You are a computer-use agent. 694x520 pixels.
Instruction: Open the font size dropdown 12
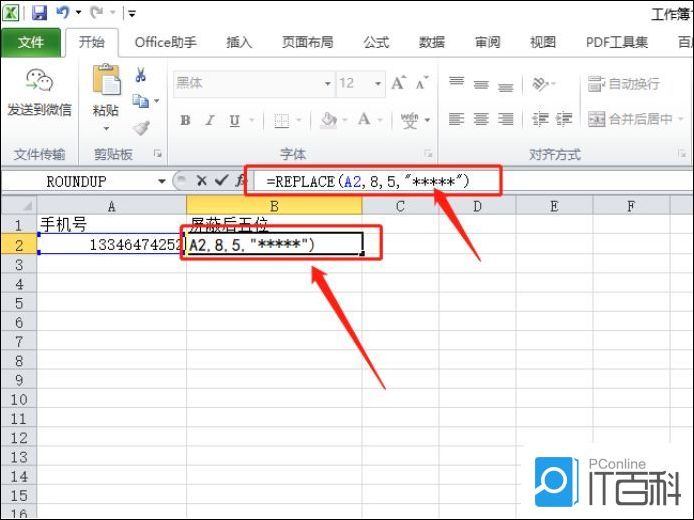pos(378,84)
